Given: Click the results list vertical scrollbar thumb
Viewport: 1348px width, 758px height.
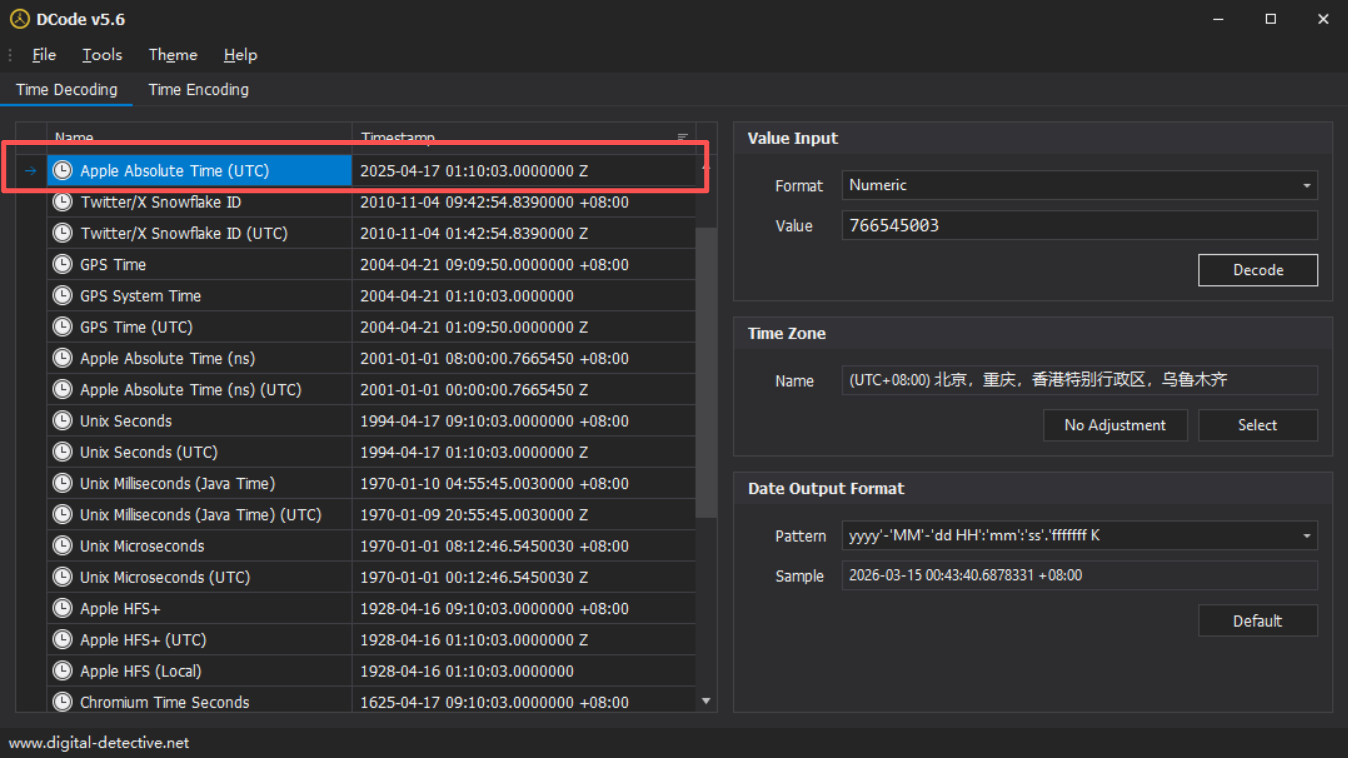Looking at the screenshot, I should click(x=707, y=372).
